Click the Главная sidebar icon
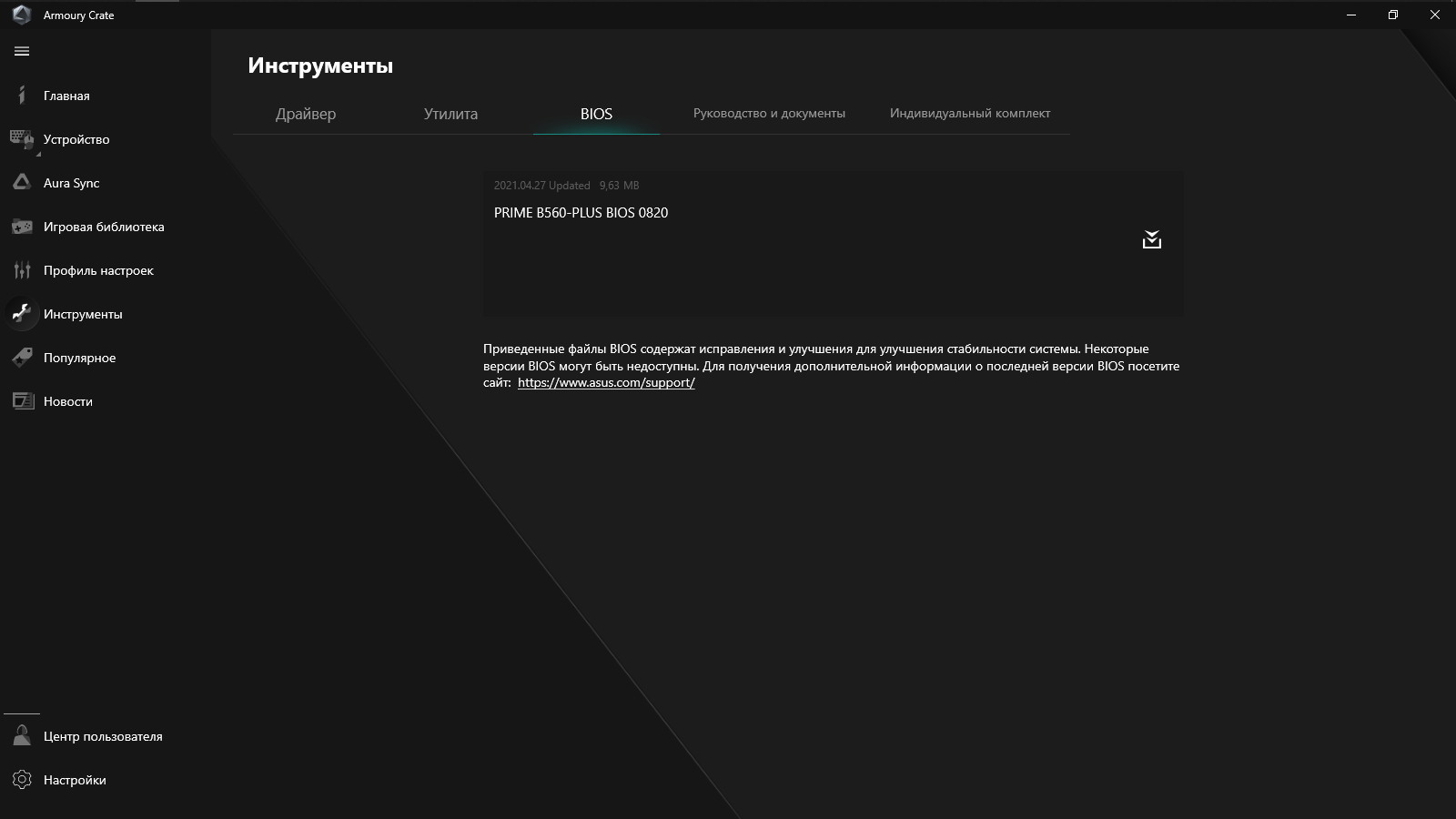Viewport: 1456px width, 819px height. pyautogui.click(x=22, y=96)
